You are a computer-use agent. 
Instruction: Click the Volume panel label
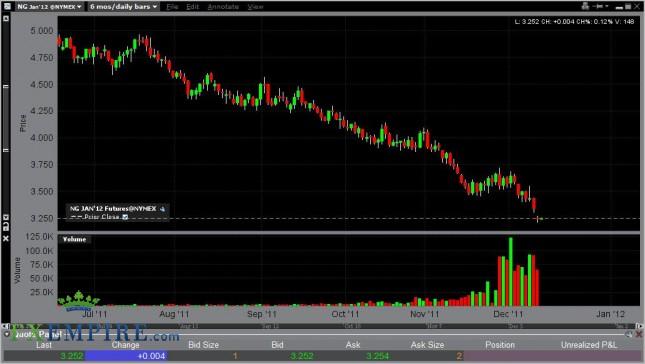[74, 239]
